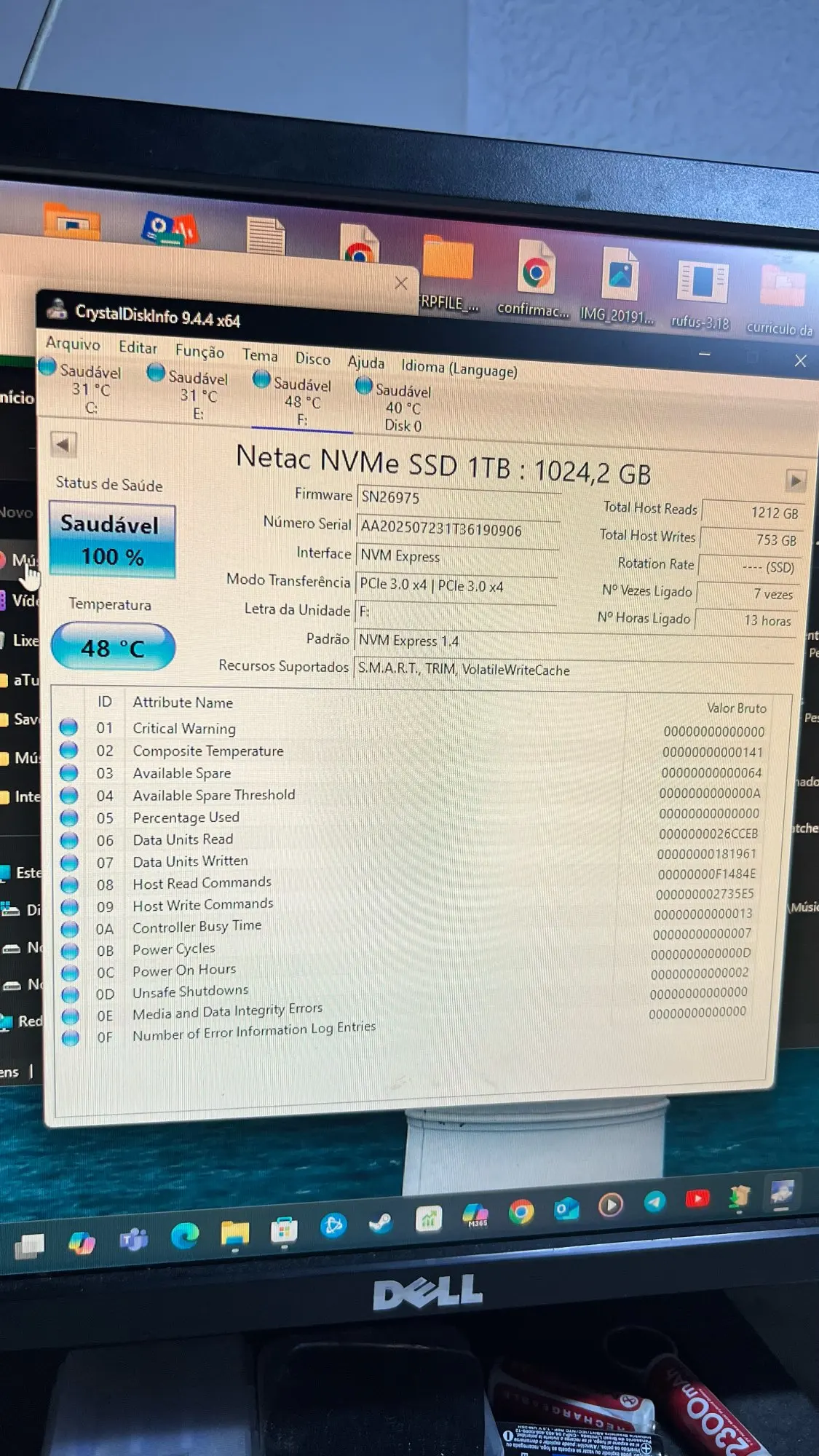This screenshot has width=819, height=1456.
Task: Click the Saudável 100 % health status button
Action: point(112,540)
